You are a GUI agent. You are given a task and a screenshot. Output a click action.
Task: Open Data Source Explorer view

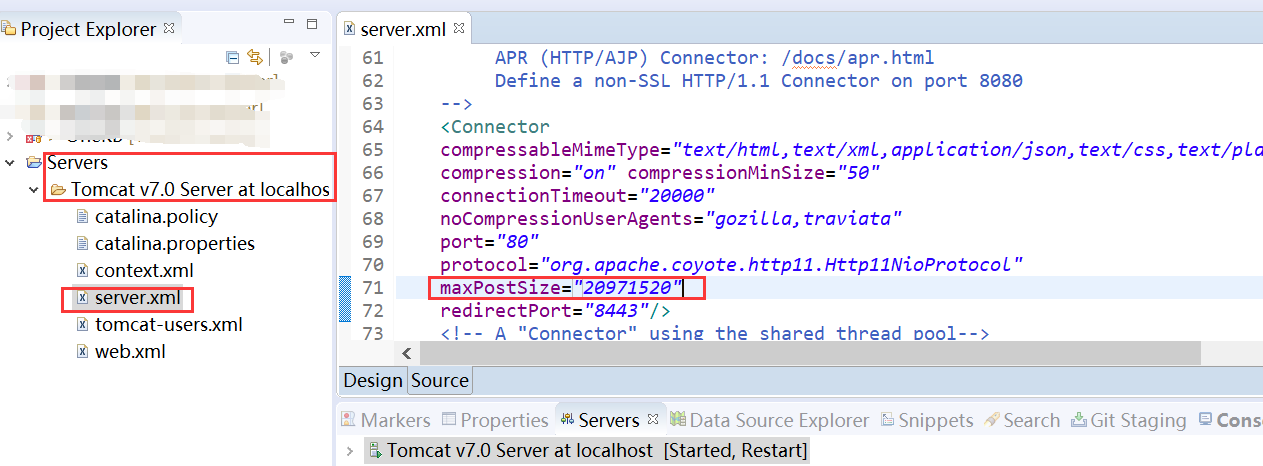[768, 420]
